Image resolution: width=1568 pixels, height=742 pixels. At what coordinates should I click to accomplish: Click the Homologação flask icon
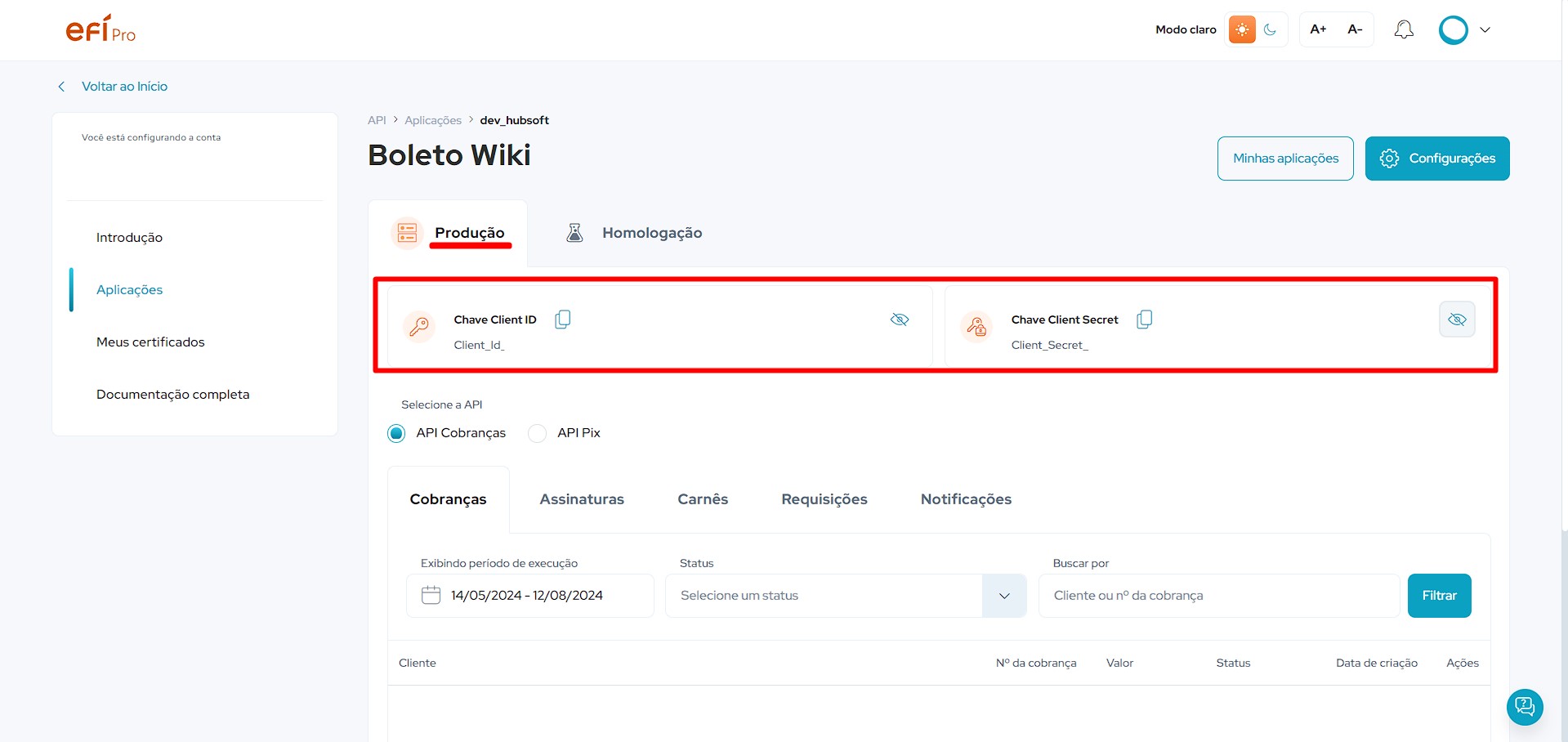[x=574, y=233]
